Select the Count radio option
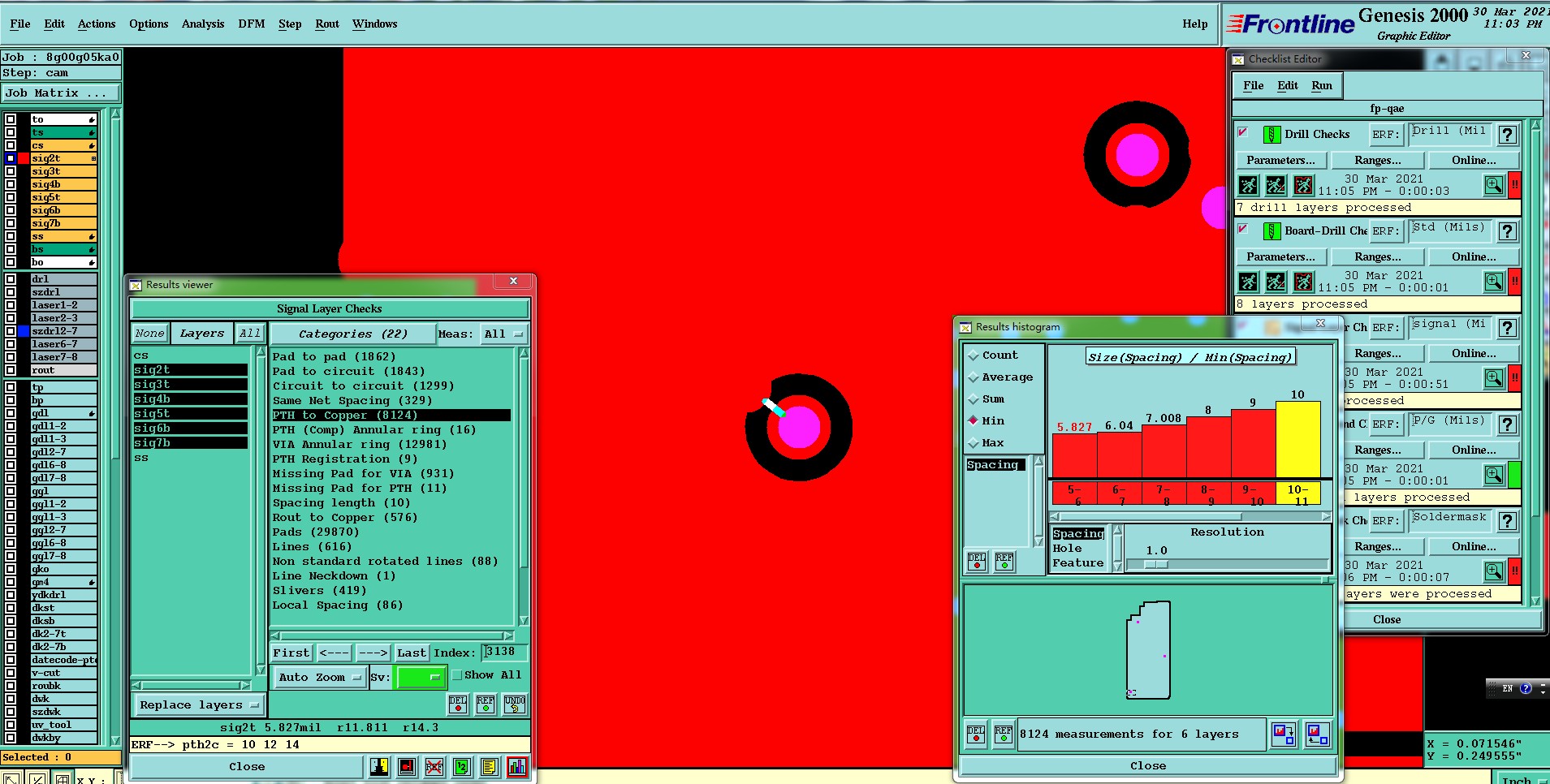 click(x=973, y=355)
